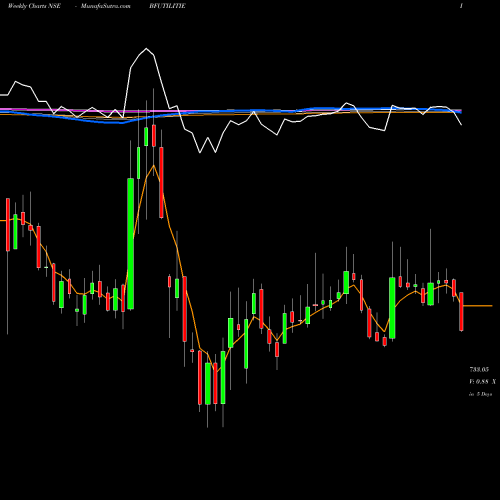Screen dimensions: 500x500
Task: Click the 'Weekly Charts NSE' title text
Action: click(x=34, y=6)
